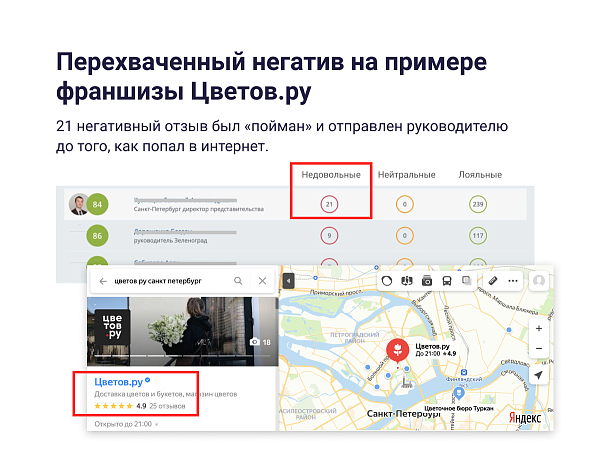Click the green 117 loyal count circle
The image size is (600, 466).
[478, 236]
